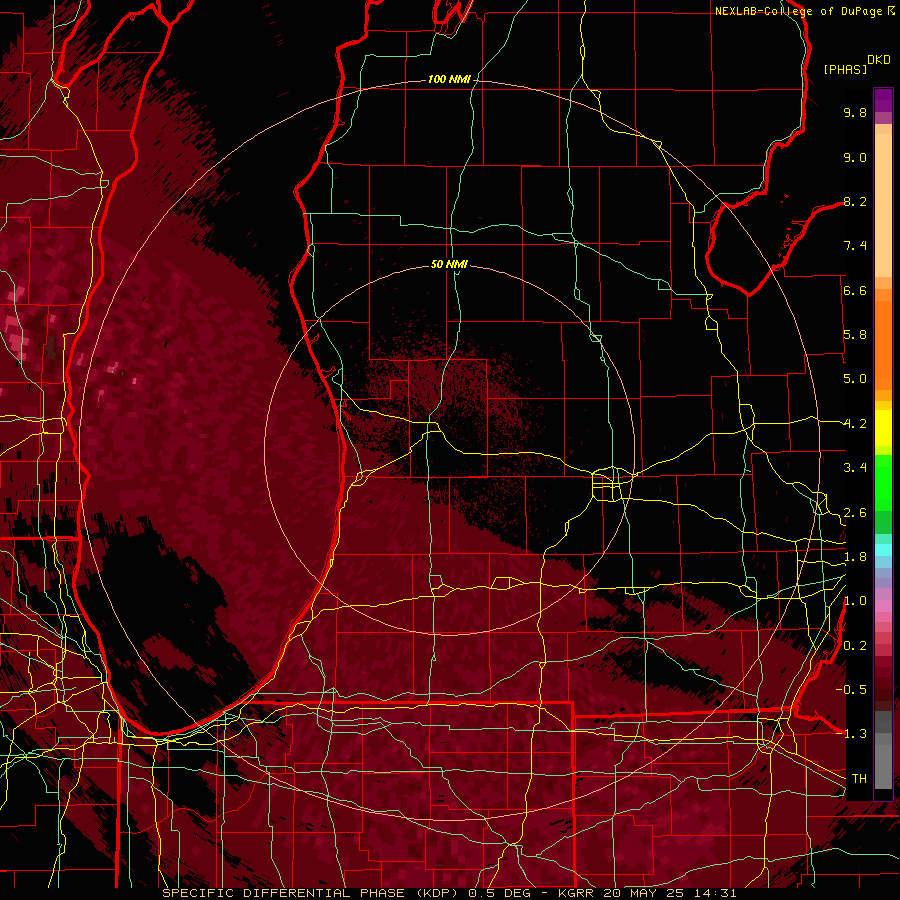Image resolution: width=900 pixels, height=900 pixels.
Task: Click the 5.8 value on the color scale
Action: (x=855, y=335)
